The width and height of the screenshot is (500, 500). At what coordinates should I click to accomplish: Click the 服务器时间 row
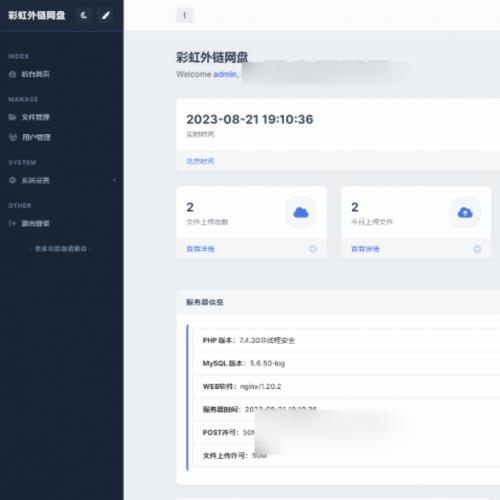(x=346, y=409)
